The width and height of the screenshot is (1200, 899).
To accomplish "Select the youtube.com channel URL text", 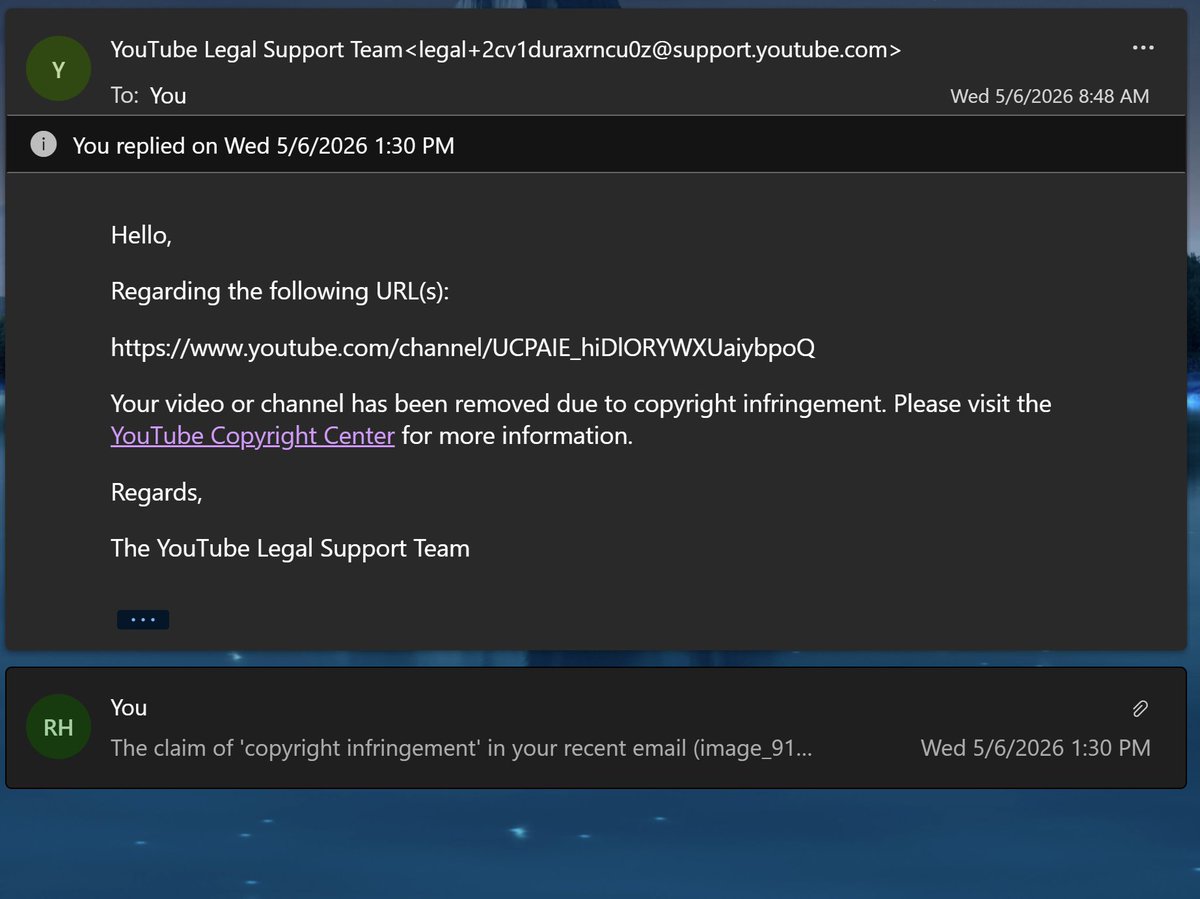I will point(463,348).
